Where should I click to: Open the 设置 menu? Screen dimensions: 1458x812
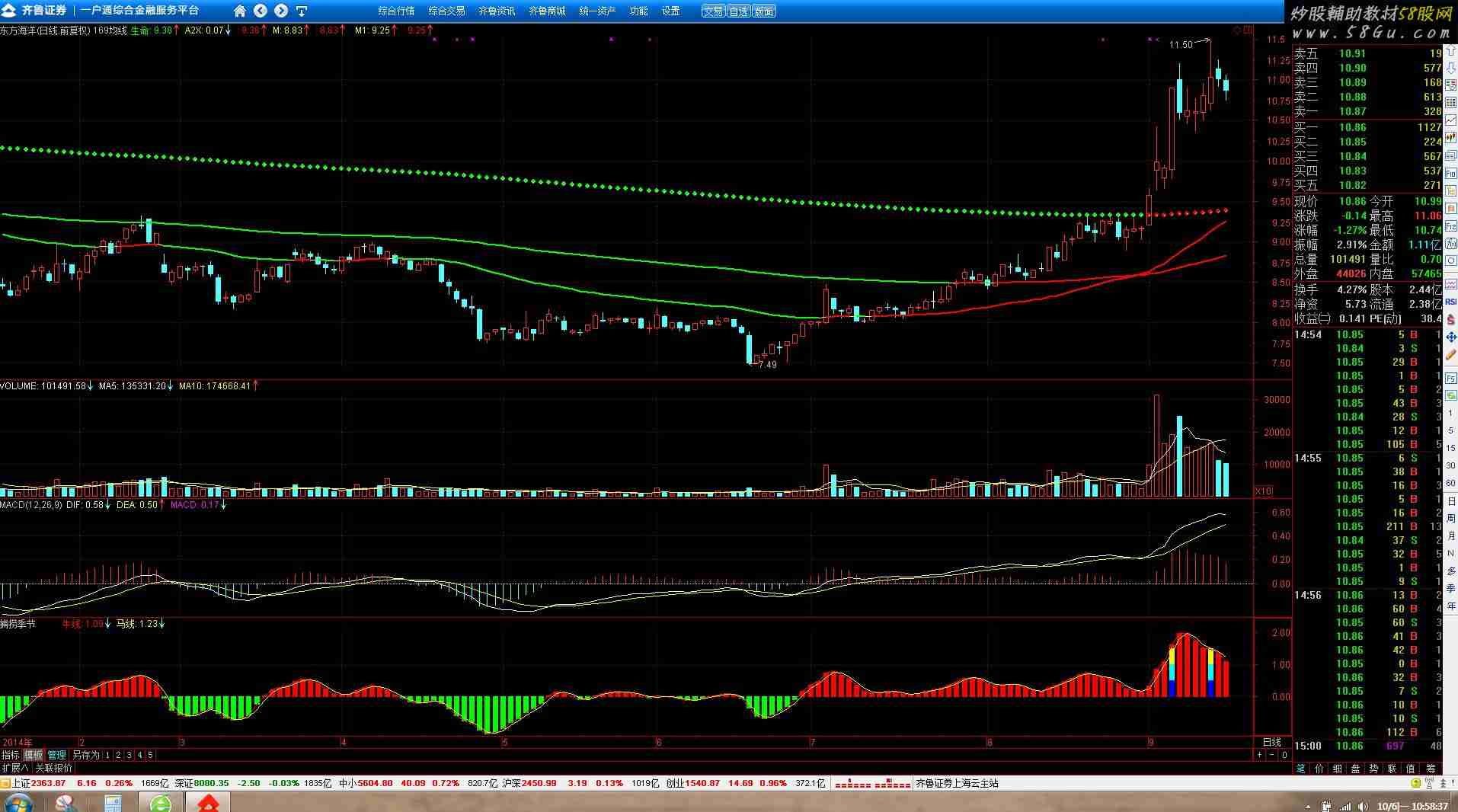click(670, 11)
